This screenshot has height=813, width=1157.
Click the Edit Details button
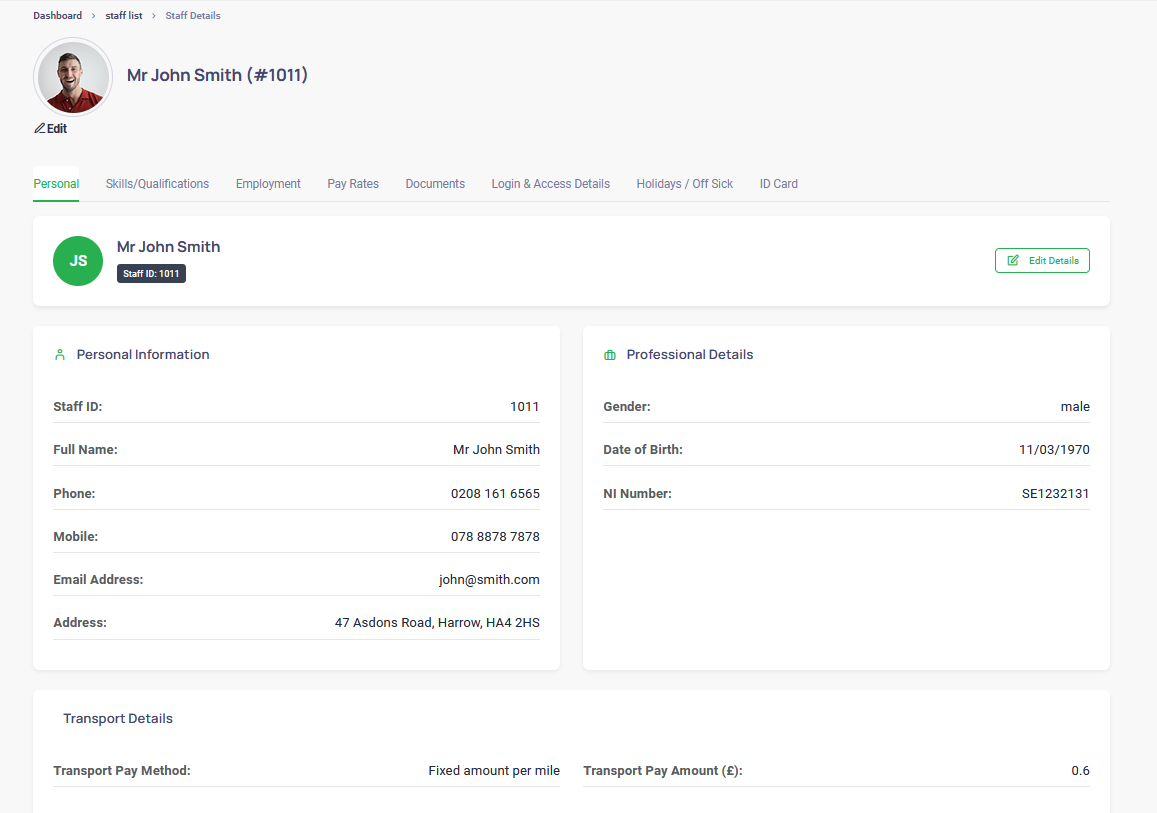pos(1042,260)
